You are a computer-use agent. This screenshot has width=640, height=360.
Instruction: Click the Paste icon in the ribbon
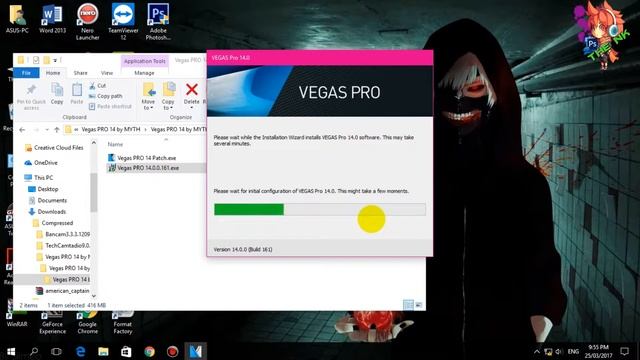click(77, 94)
